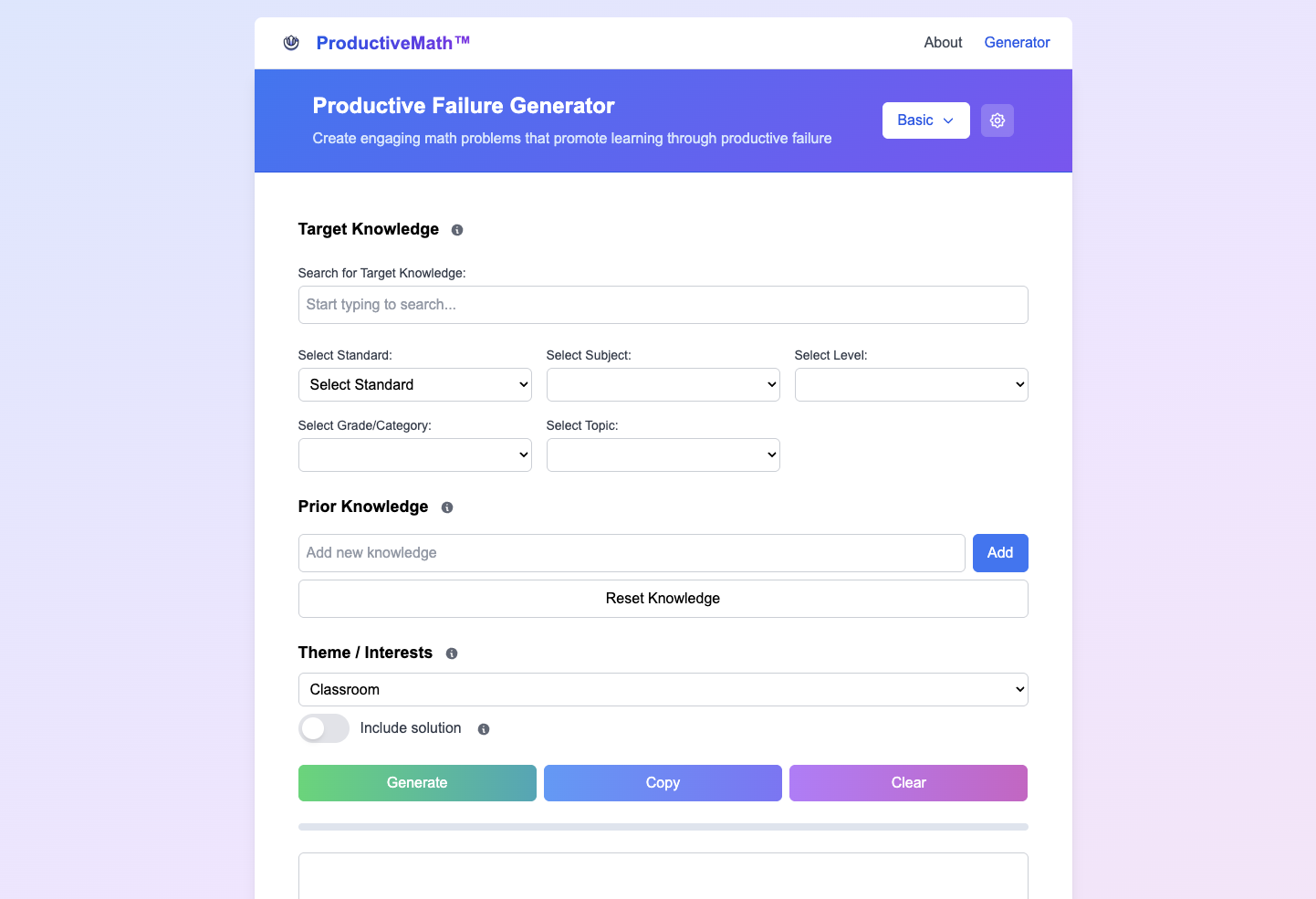Viewport: 1316px width, 899px height.
Task: Expand the Classroom theme dropdown
Action: (663, 689)
